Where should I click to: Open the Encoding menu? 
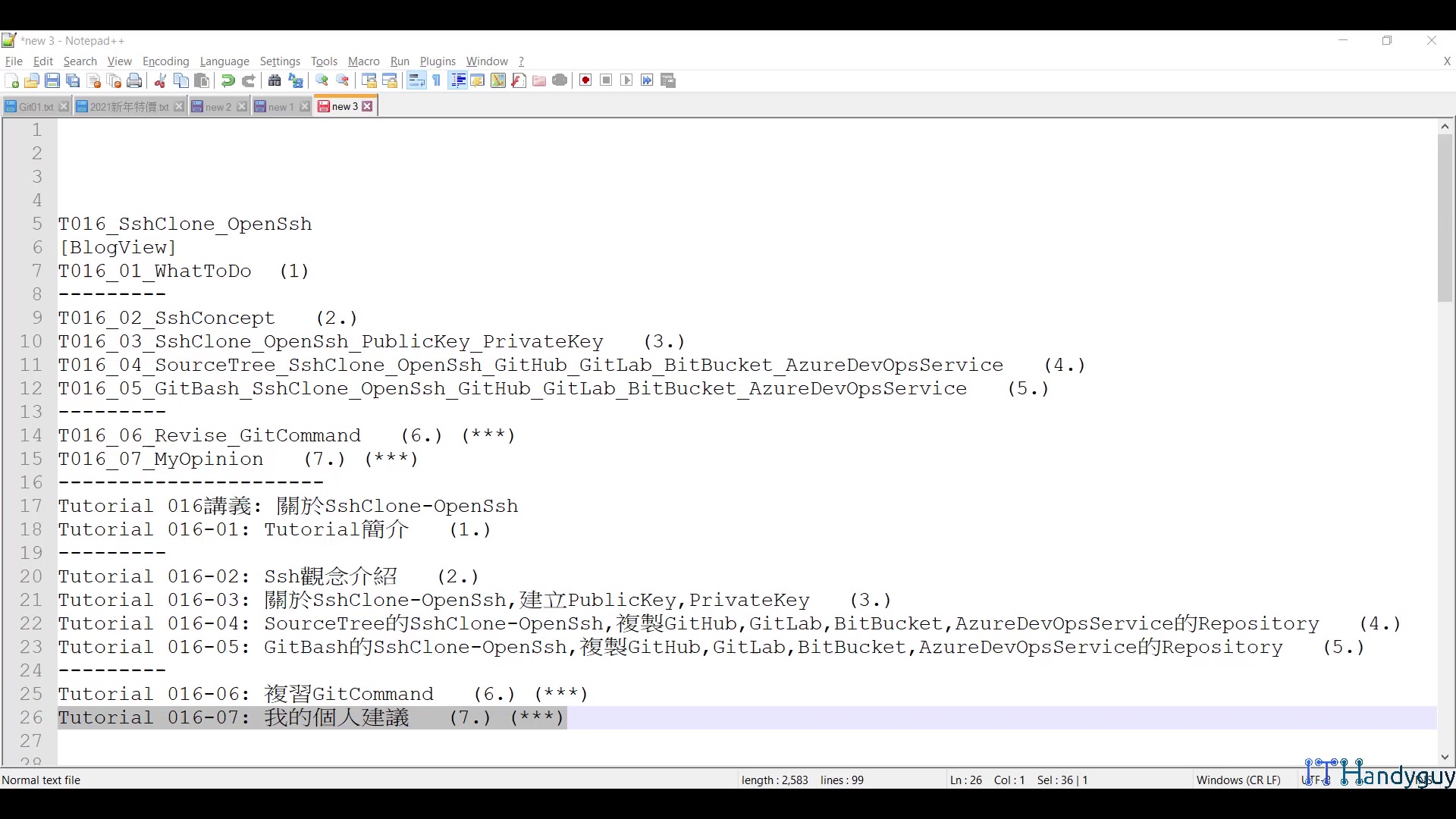point(165,61)
